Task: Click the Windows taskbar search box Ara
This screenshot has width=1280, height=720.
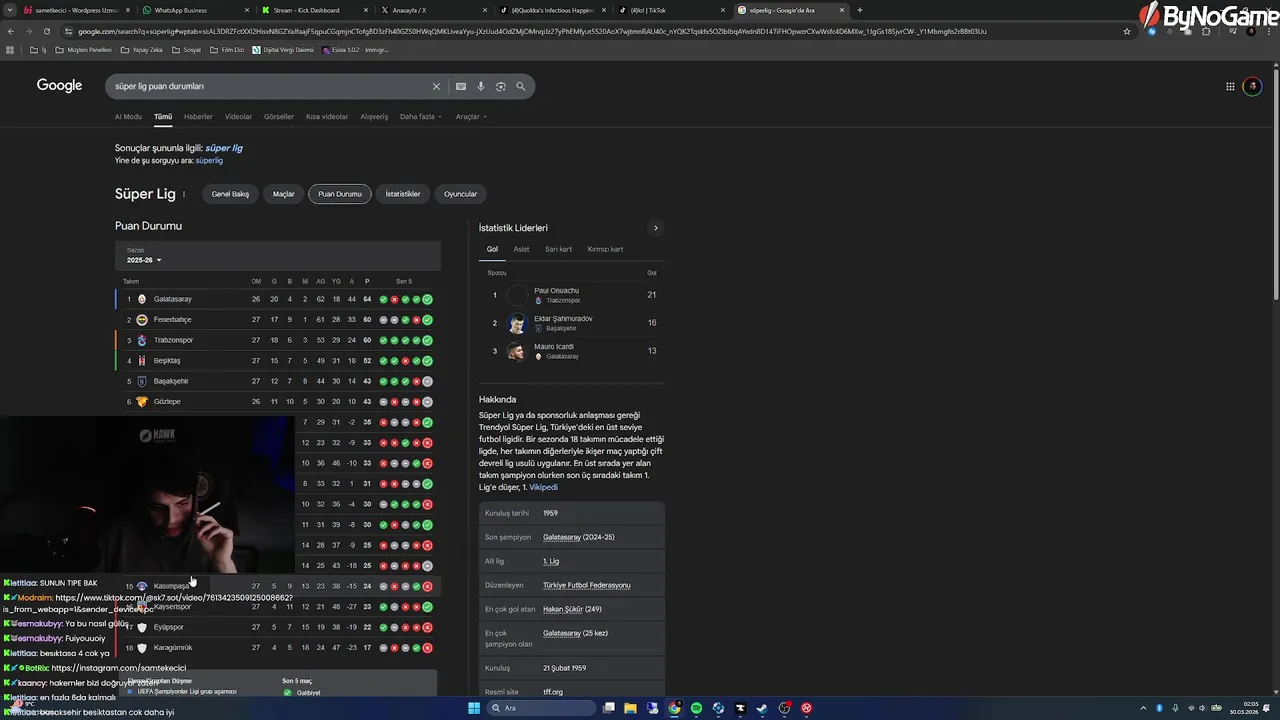Action: 541,708
